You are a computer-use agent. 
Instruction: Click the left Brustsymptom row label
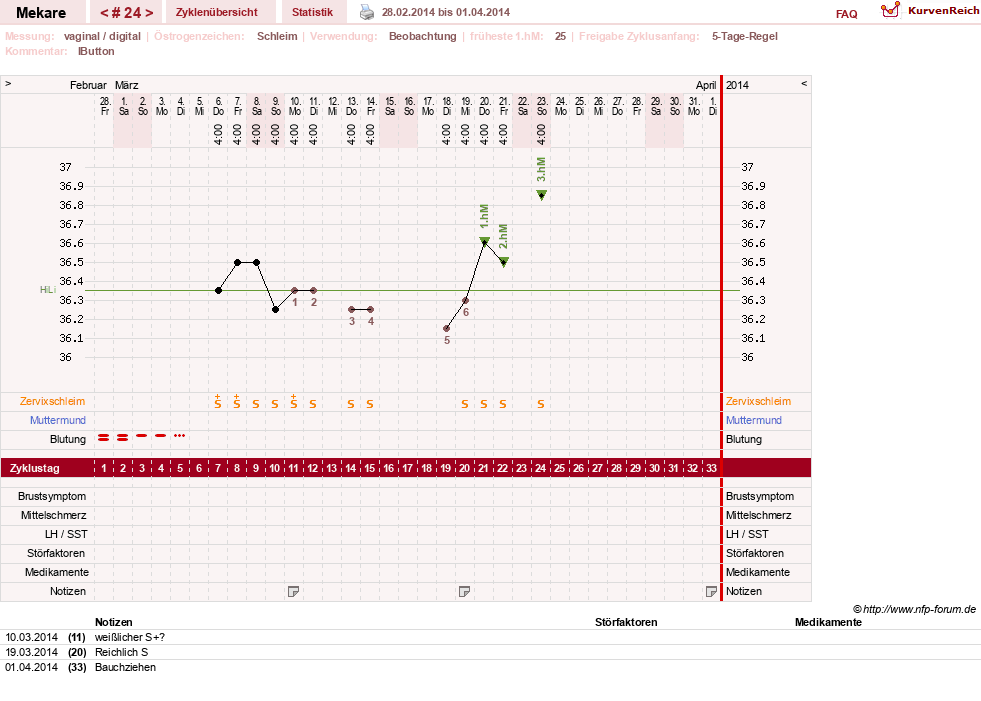[x=52, y=496]
